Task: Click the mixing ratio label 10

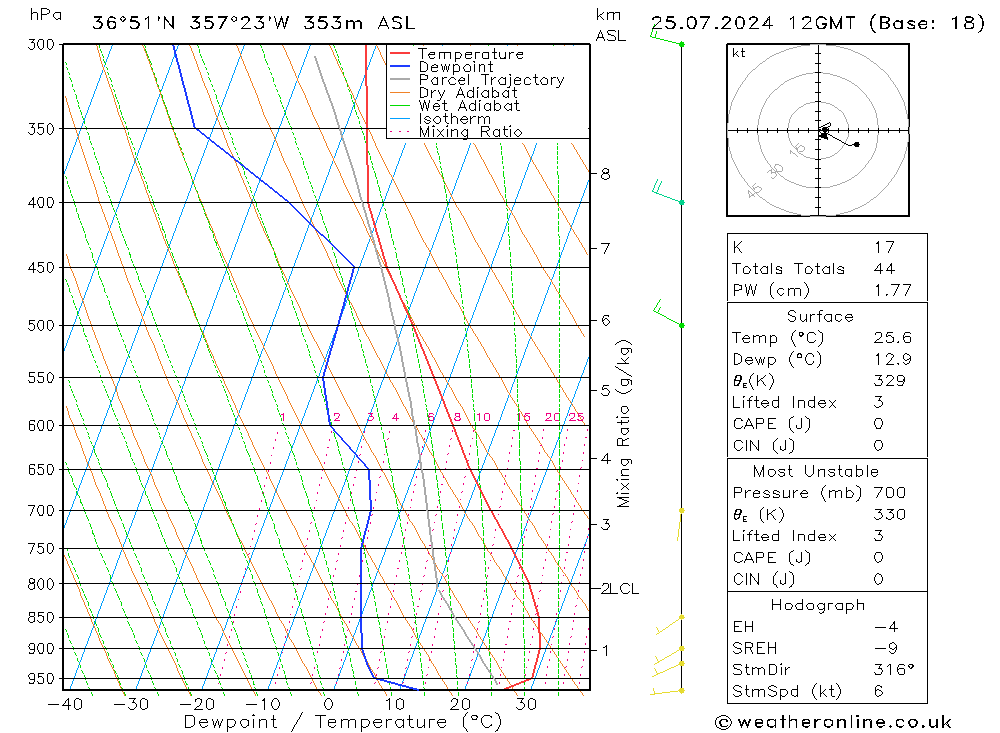Action: click(x=483, y=417)
